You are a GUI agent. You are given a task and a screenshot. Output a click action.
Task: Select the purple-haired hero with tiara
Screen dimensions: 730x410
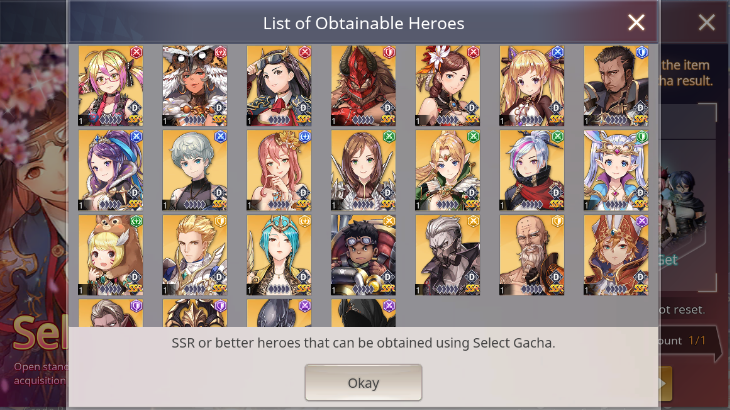point(110,170)
